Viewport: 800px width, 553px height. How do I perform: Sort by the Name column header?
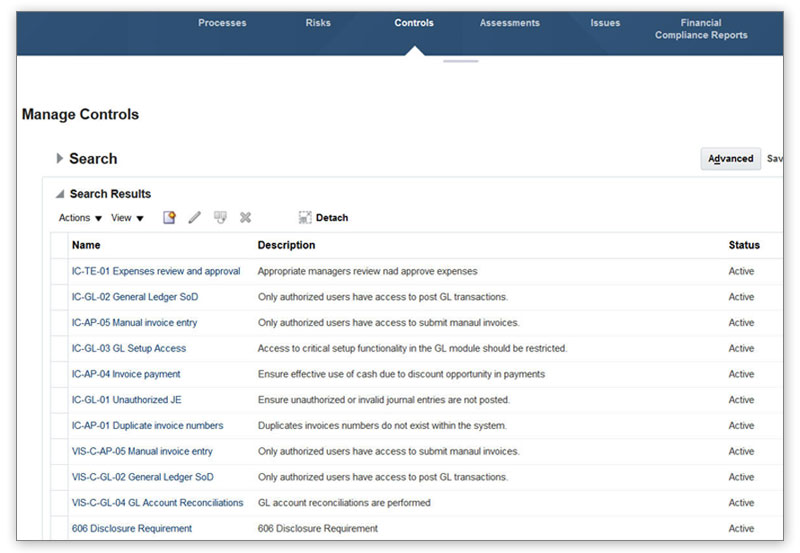click(x=86, y=245)
